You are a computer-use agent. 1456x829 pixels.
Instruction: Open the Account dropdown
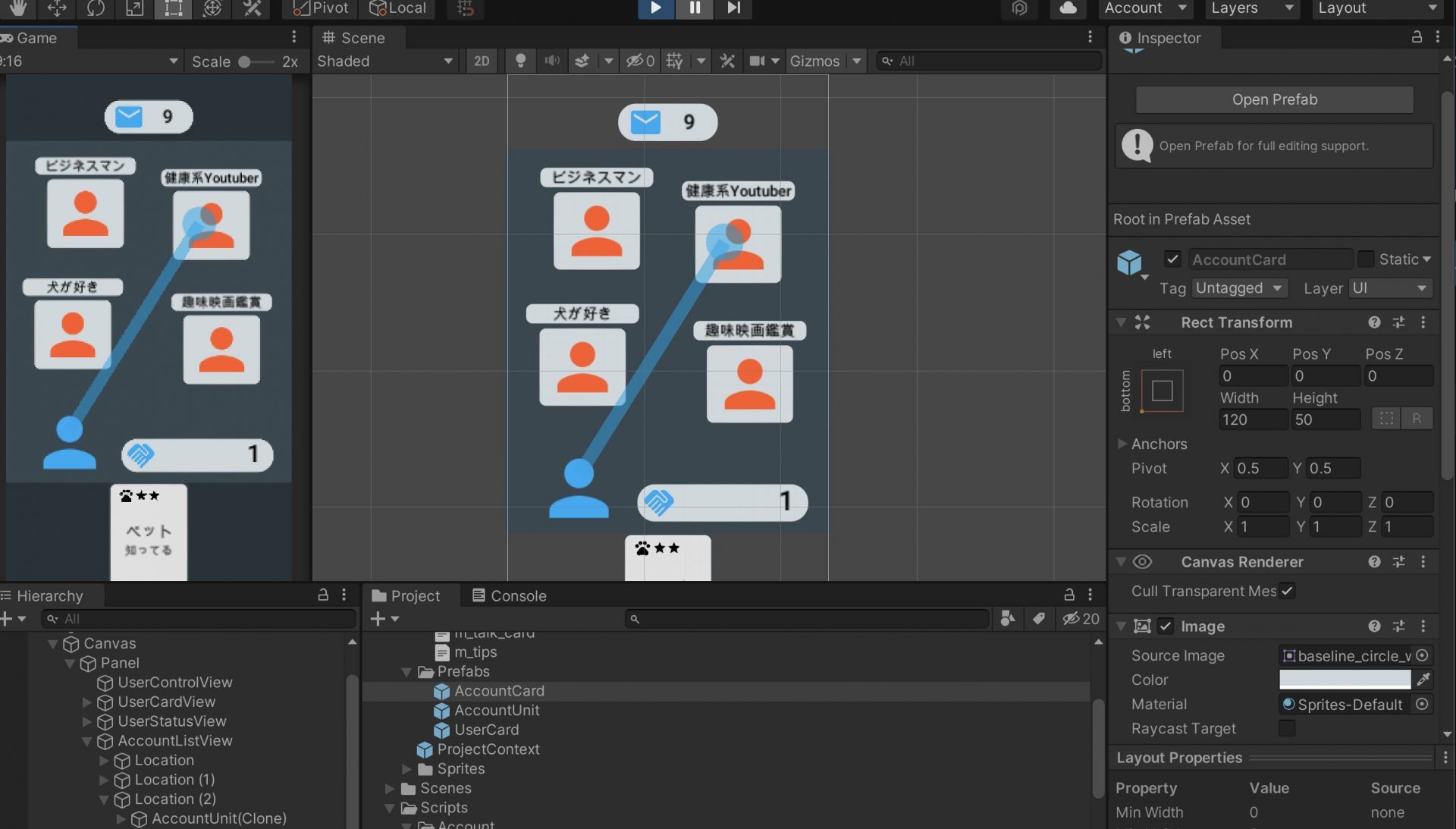coord(1145,8)
